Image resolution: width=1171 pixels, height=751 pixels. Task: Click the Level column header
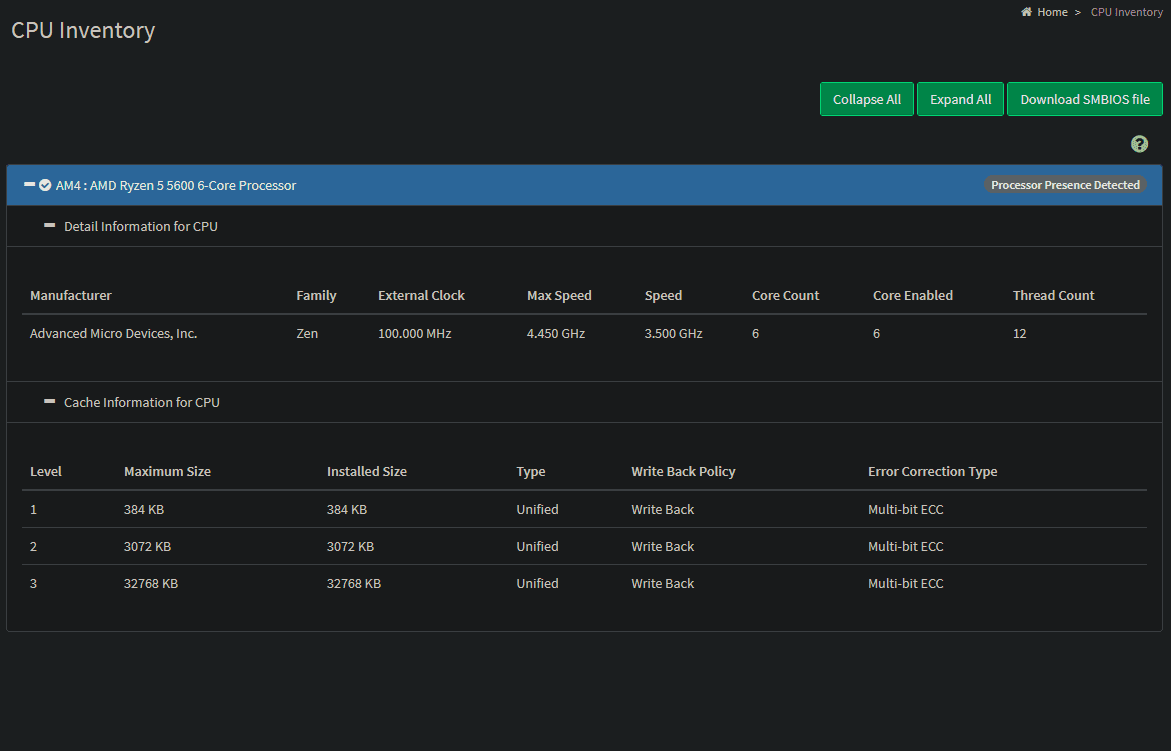[46, 472]
